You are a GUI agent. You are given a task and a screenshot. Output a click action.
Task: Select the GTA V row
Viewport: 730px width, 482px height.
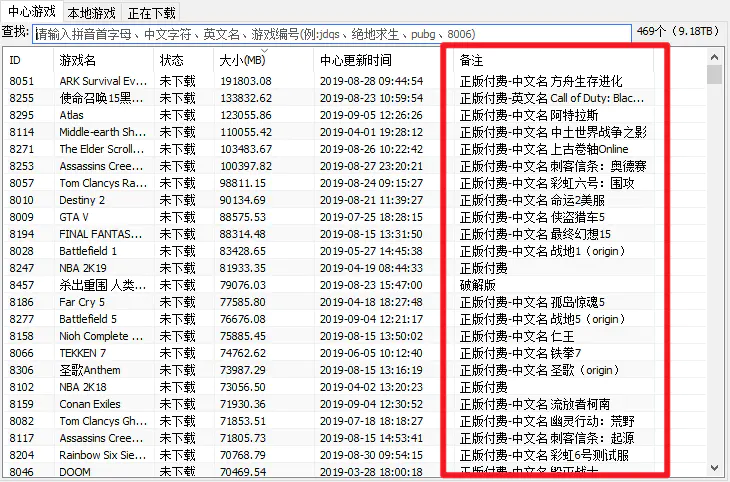coord(355,217)
